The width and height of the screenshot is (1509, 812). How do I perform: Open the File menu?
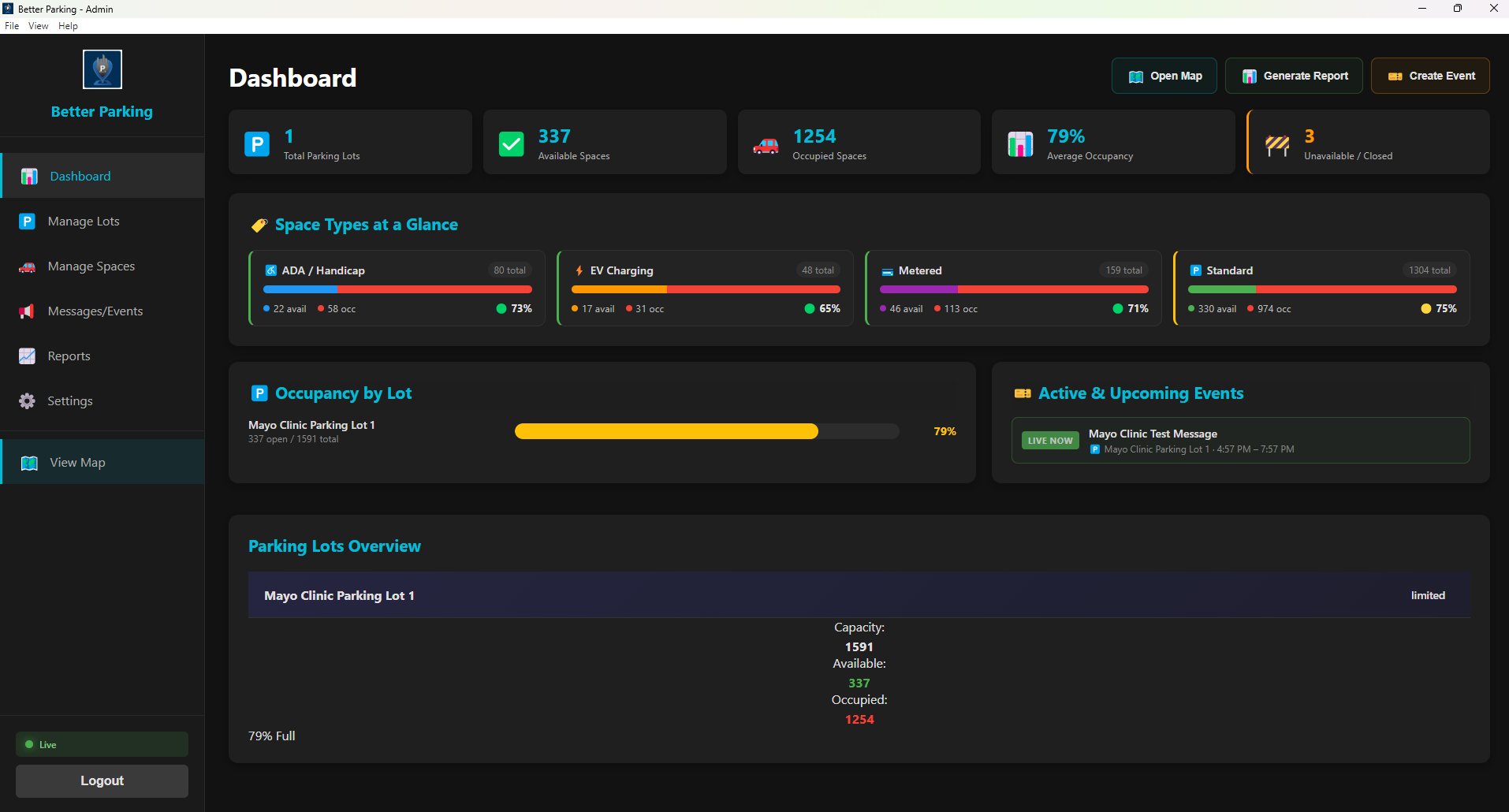click(x=12, y=25)
